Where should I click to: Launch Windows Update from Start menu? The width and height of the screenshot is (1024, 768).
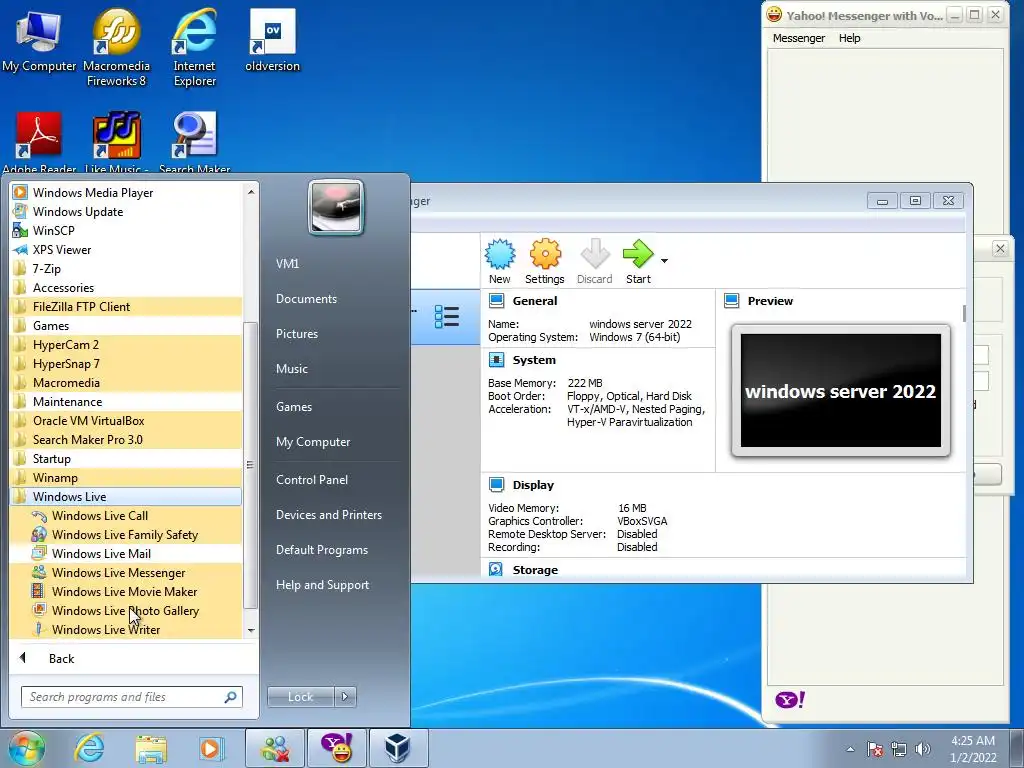coord(126,212)
